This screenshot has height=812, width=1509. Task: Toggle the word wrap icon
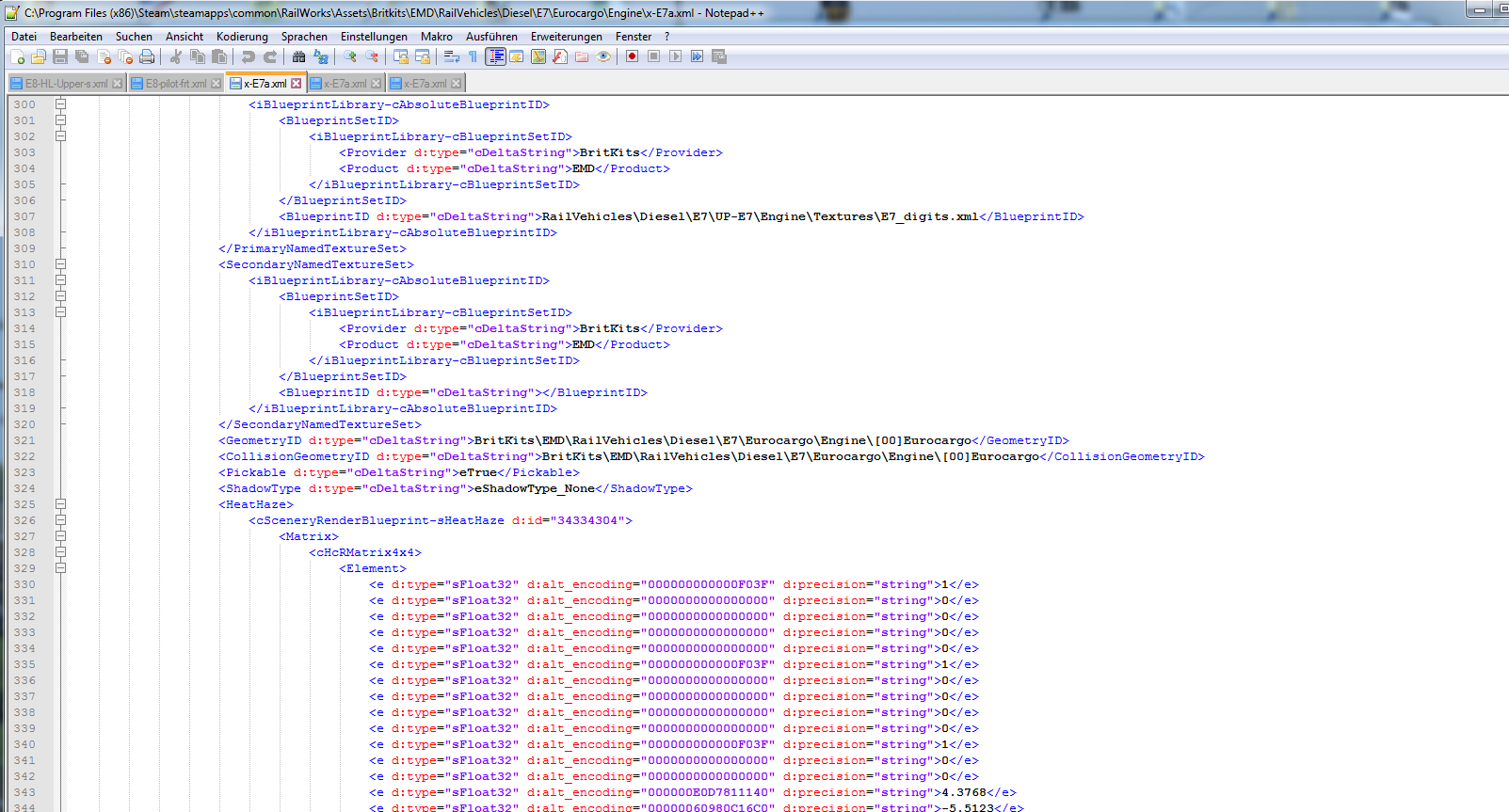(x=451, y=57)
